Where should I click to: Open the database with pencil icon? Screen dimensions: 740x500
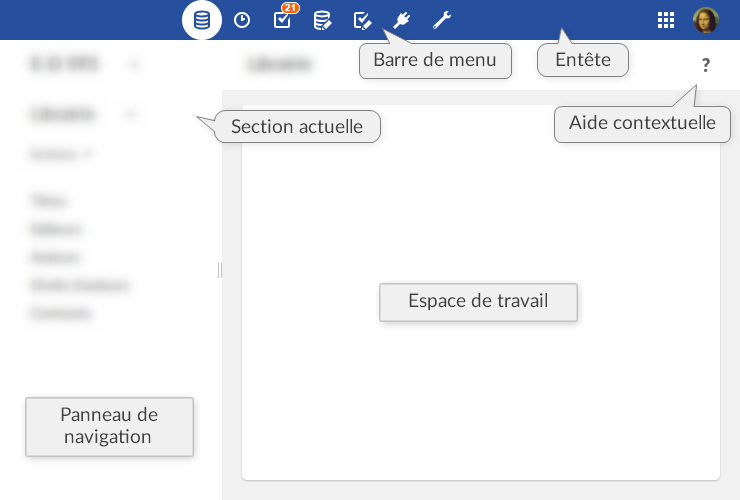click(322, 20)
